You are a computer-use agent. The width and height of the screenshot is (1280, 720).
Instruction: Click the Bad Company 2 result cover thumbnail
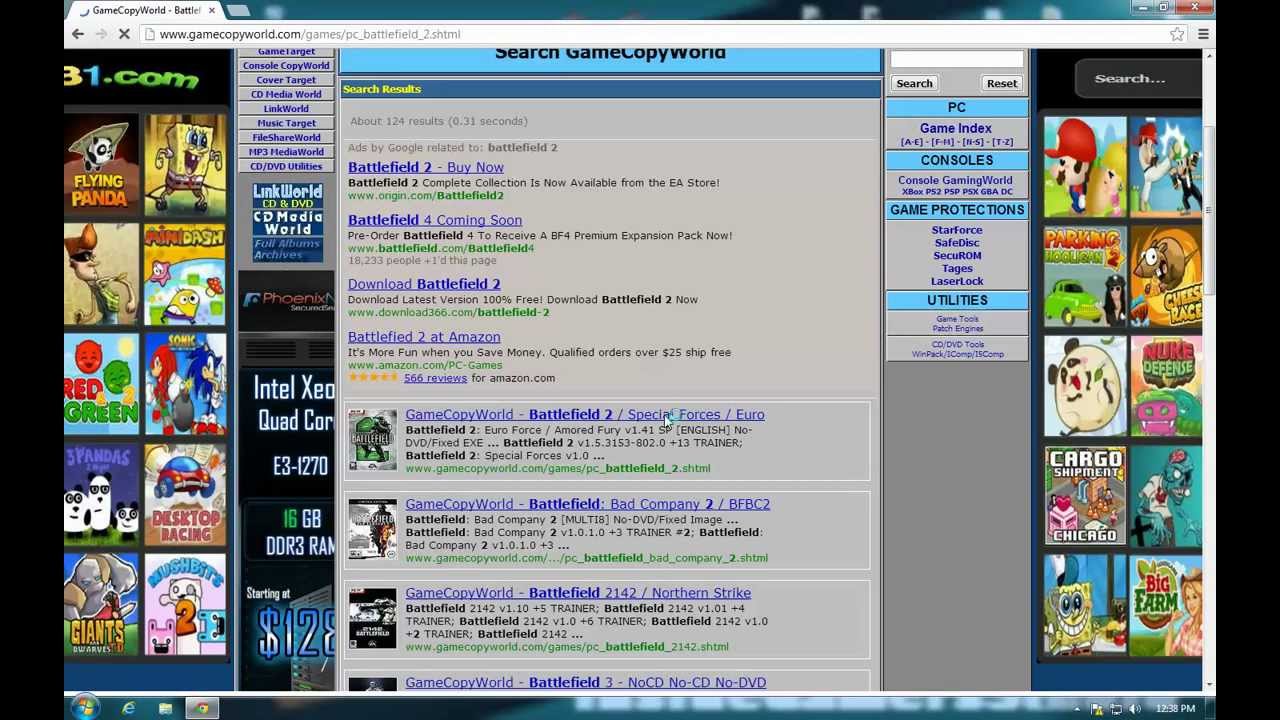pyautogui.click(x=372, y=529)
